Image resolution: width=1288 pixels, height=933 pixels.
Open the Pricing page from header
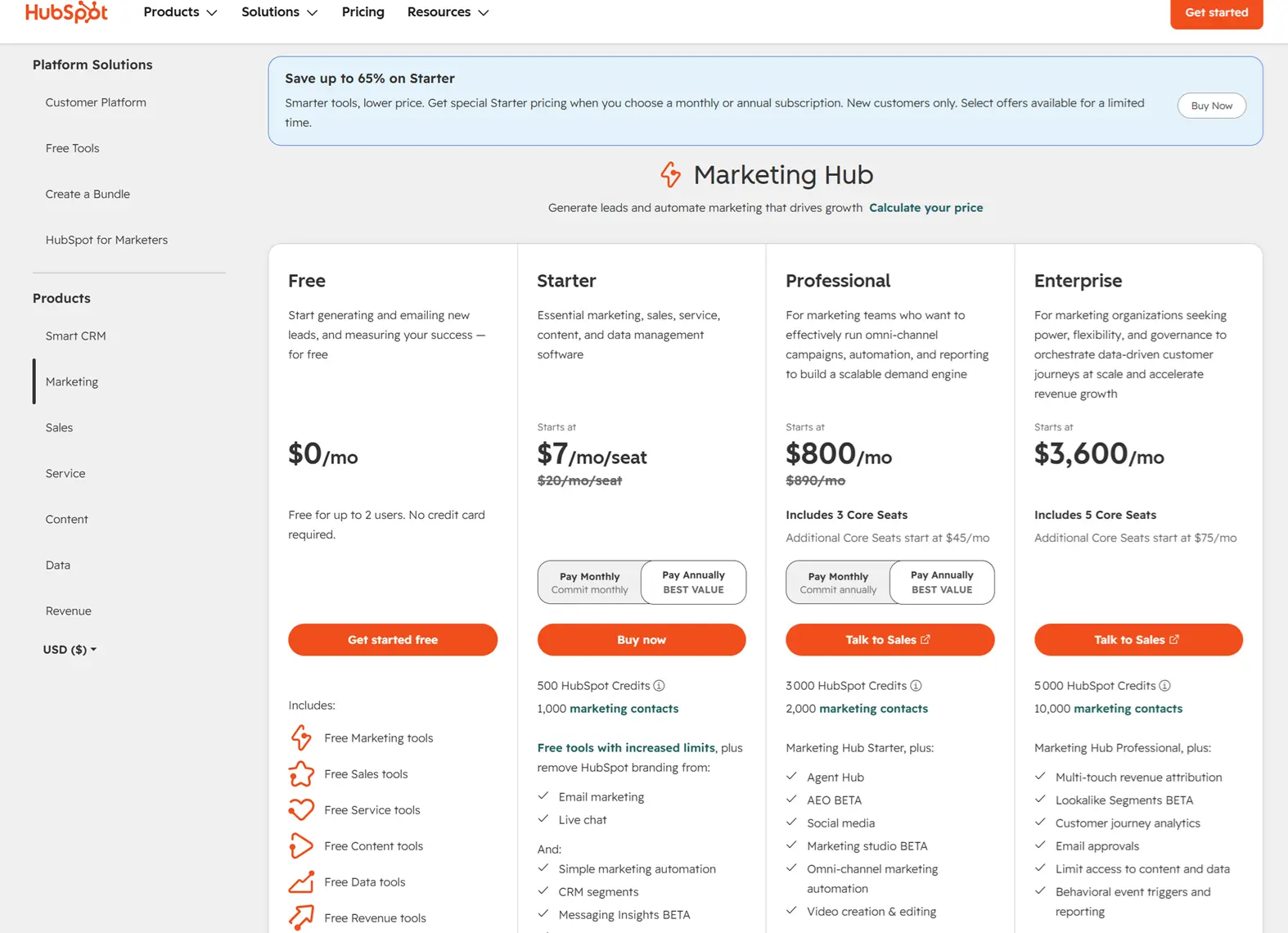click(x=363, y=12)
